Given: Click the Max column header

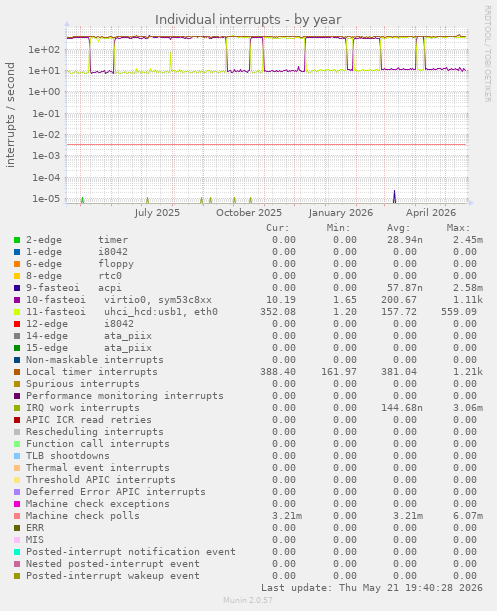Looking at the screenshot, I should coord(458,228).
